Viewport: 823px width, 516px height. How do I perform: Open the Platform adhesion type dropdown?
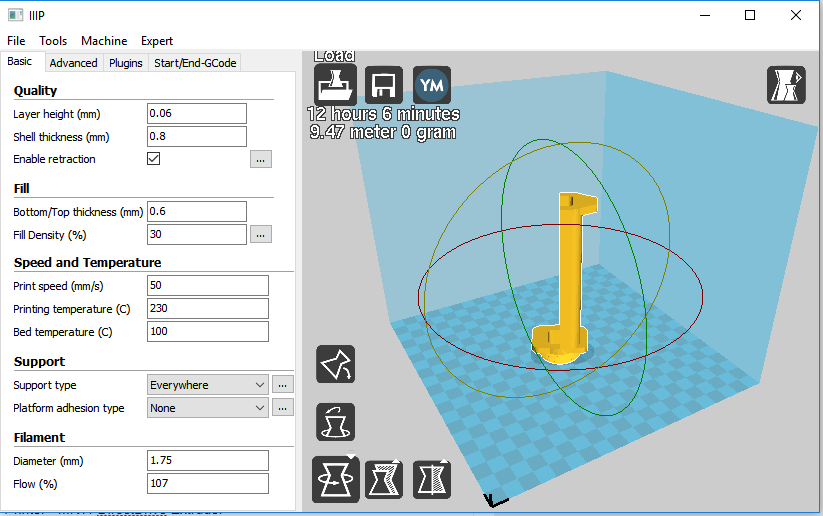coord(208,408)
